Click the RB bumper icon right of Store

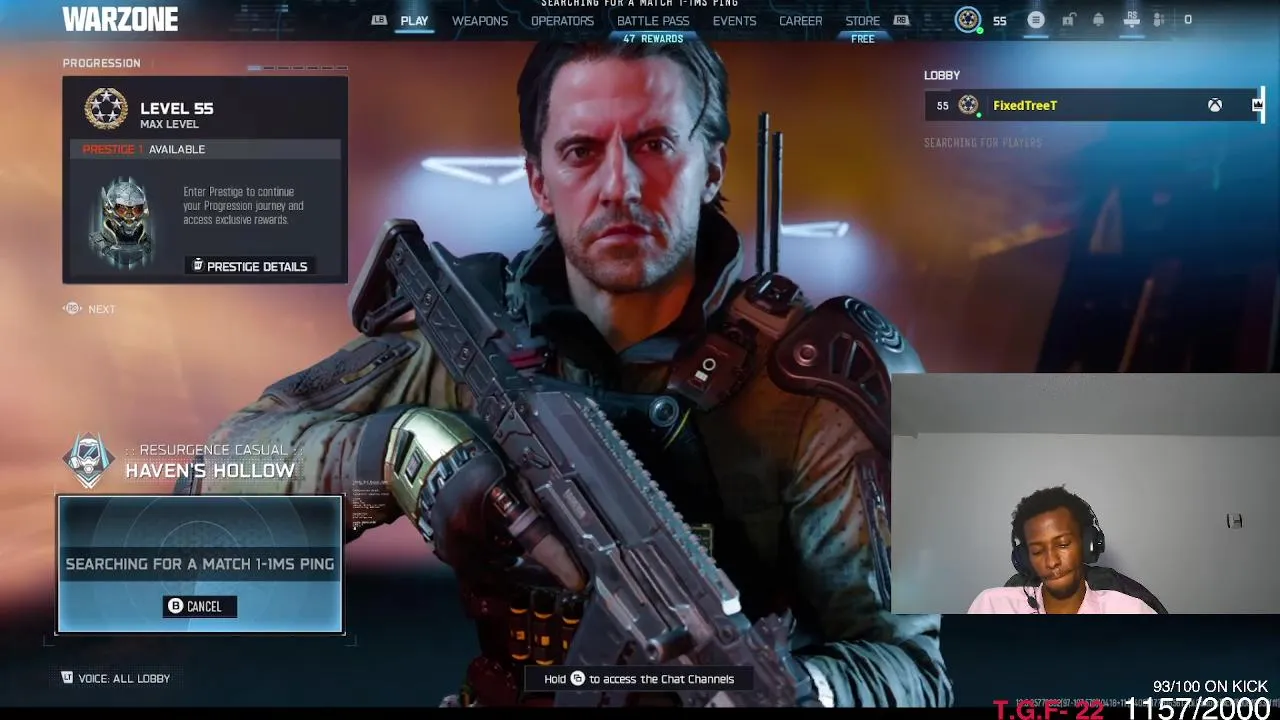click(901, 20)
